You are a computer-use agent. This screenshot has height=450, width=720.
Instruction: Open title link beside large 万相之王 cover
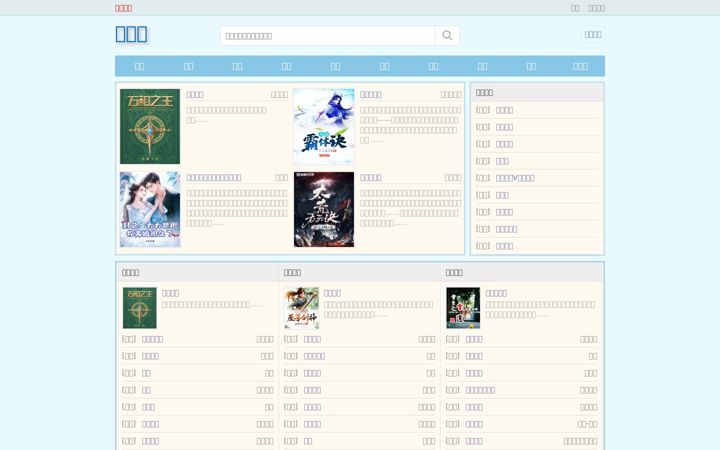pos(195,95)
